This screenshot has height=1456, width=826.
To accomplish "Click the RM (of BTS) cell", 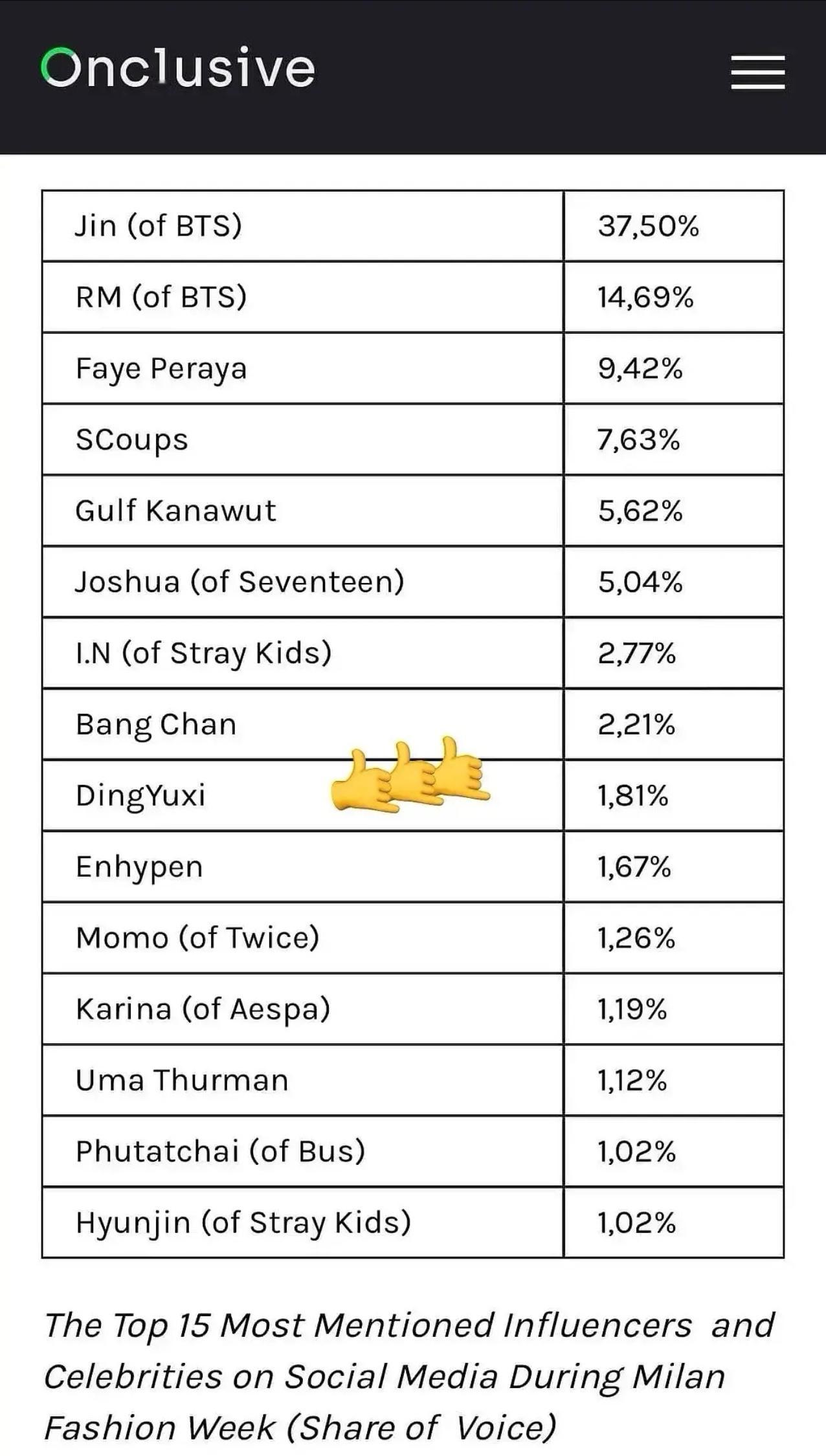I will tap(303, 297).
